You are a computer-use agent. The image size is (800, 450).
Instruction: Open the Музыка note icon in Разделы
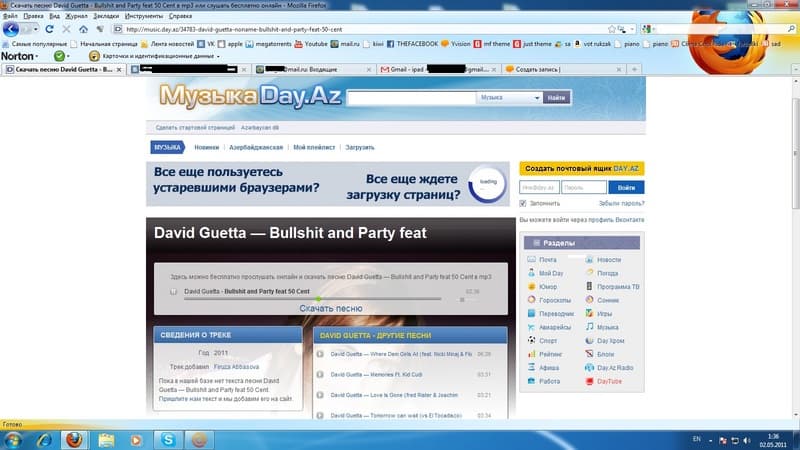589,327
